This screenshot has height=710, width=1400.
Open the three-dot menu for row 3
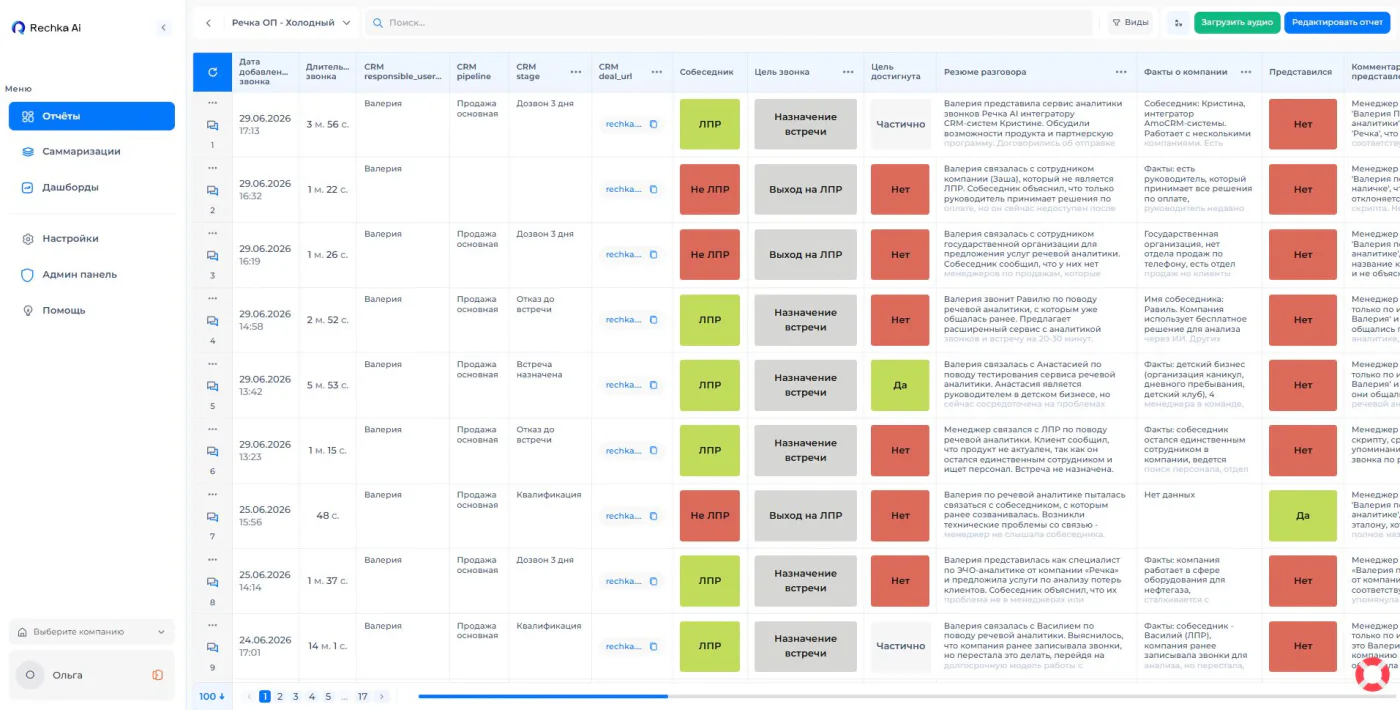click(x=212, y=233)
